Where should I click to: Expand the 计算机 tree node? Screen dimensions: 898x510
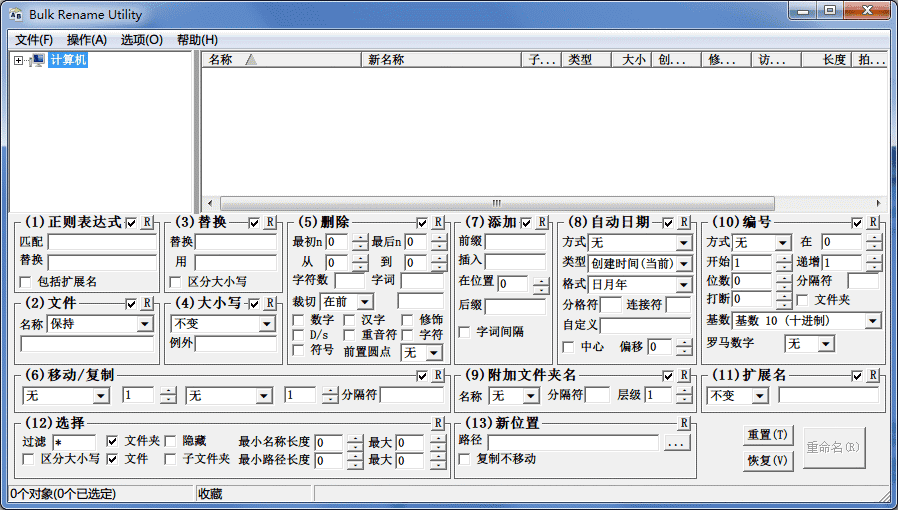click(x=18, y=61)
